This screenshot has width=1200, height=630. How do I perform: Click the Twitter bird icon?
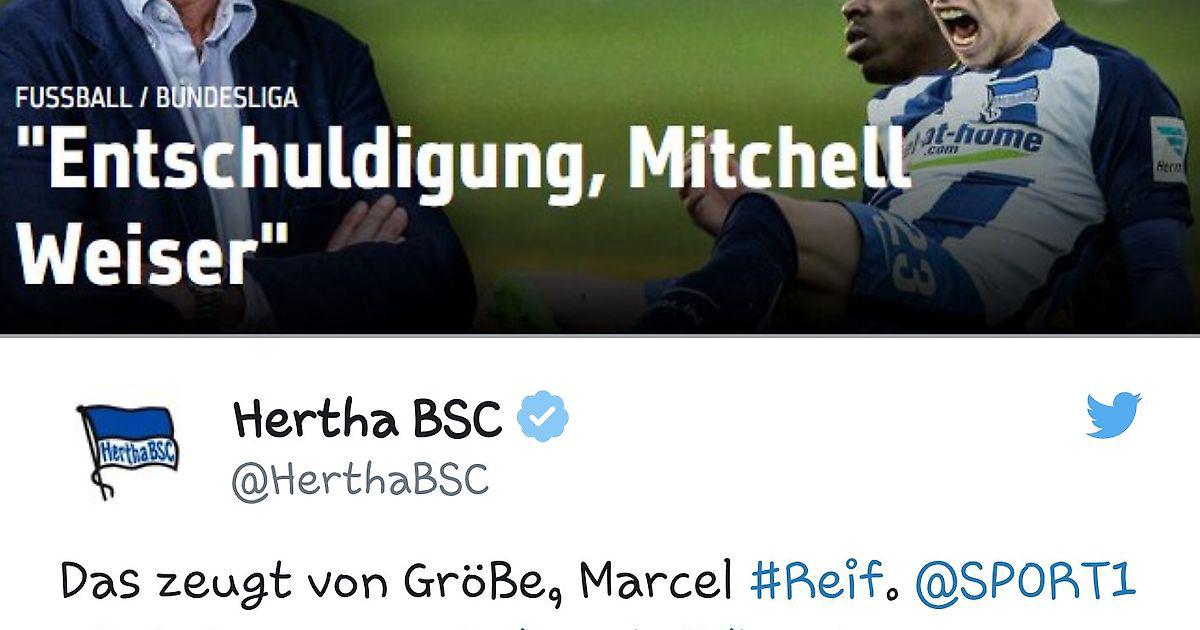(1113, 415)
